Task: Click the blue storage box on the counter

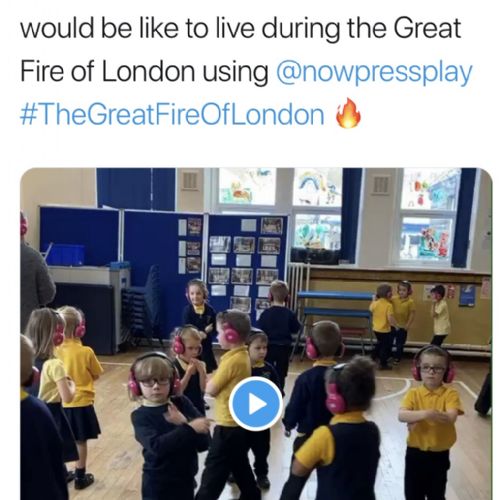Action: pos(64,255)
